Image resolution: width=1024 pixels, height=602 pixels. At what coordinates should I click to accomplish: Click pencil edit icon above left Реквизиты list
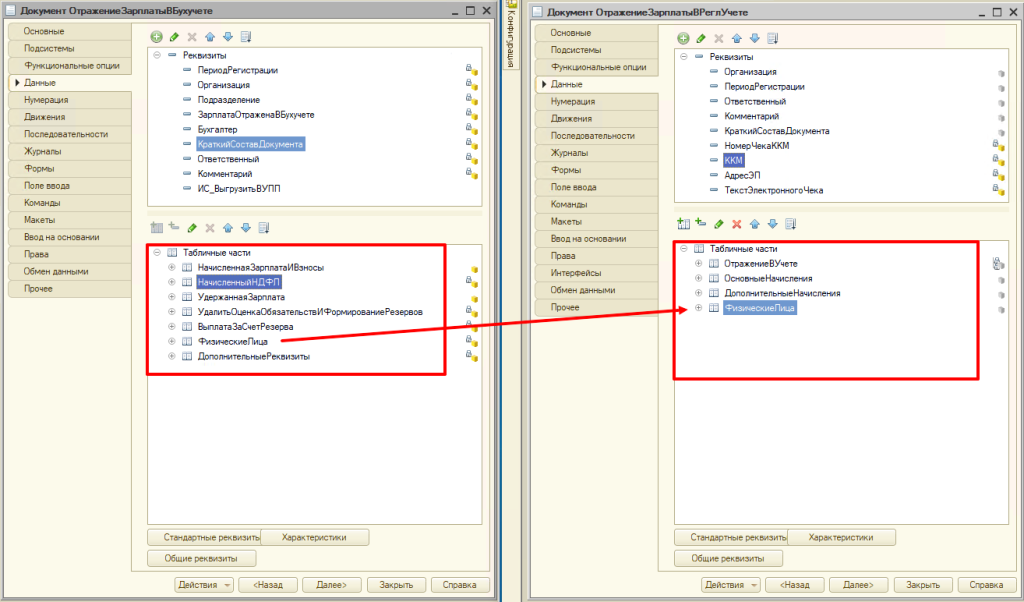[x=175, y=37]
